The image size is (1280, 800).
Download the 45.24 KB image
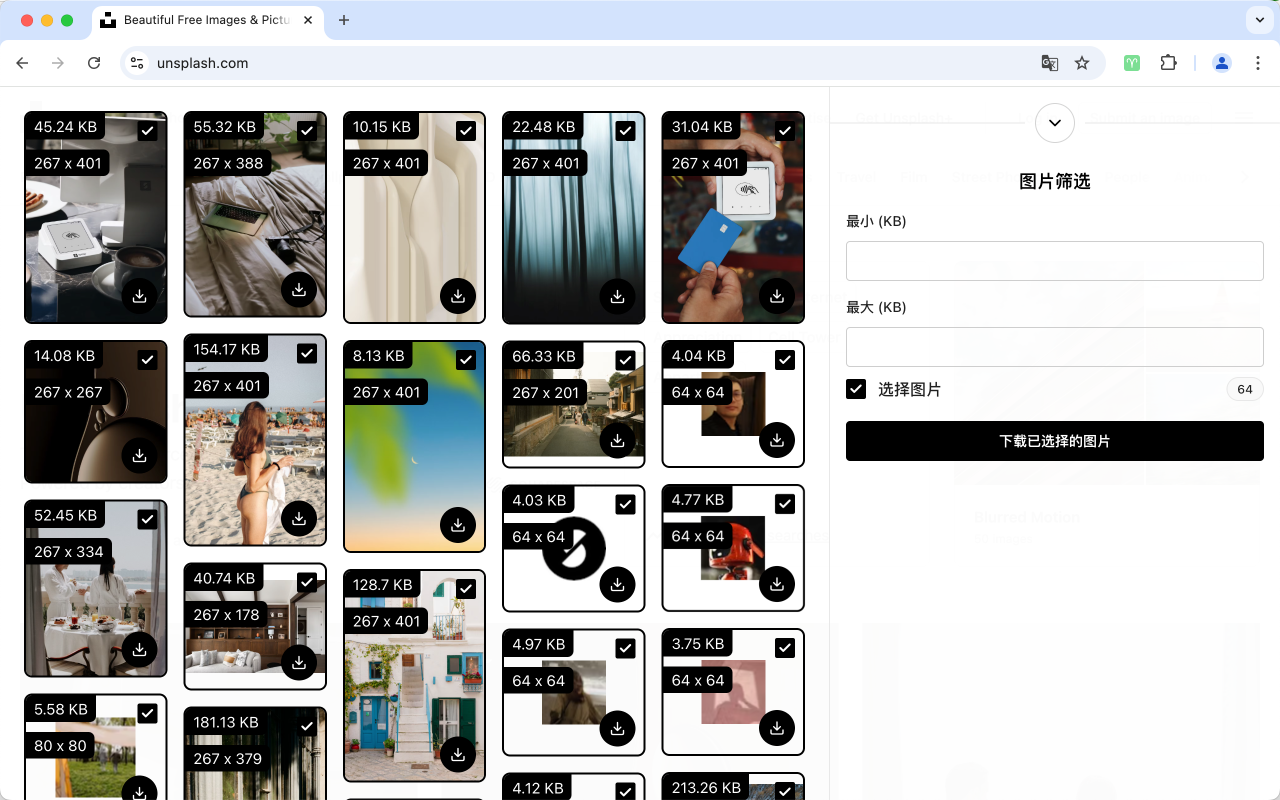[139, 296]
